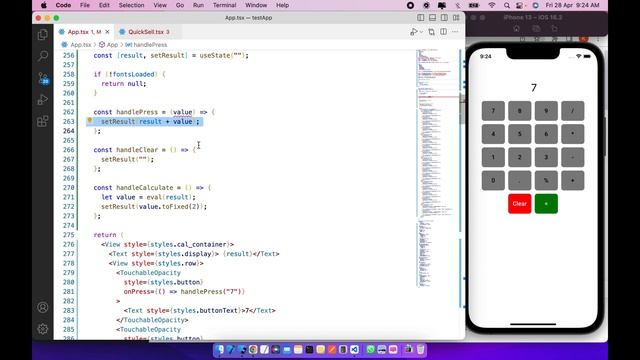Open the editor More Actions ellipsis menu
The height and width of the screenshot is (360, 640).
click(x=455, y=32)
